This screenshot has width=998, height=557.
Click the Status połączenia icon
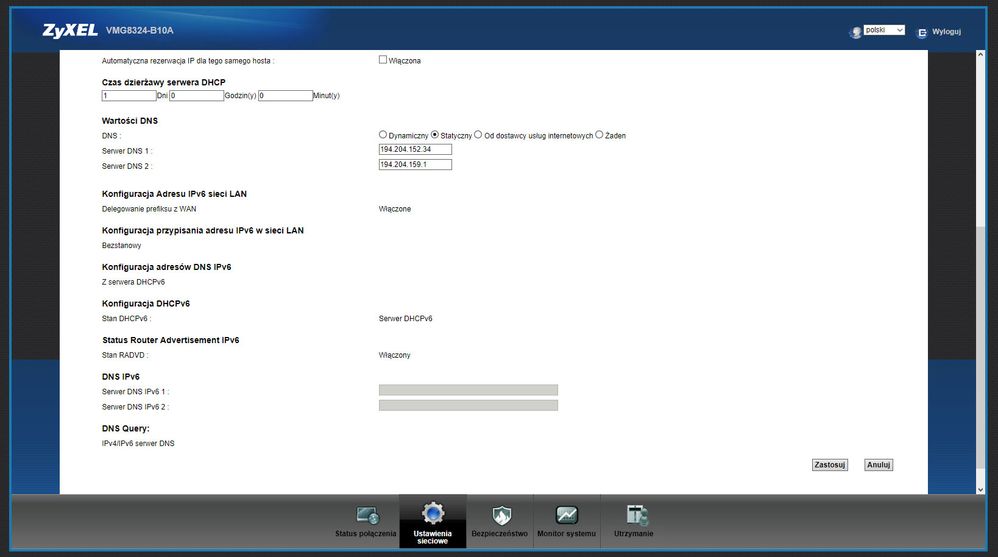point(366,516)
